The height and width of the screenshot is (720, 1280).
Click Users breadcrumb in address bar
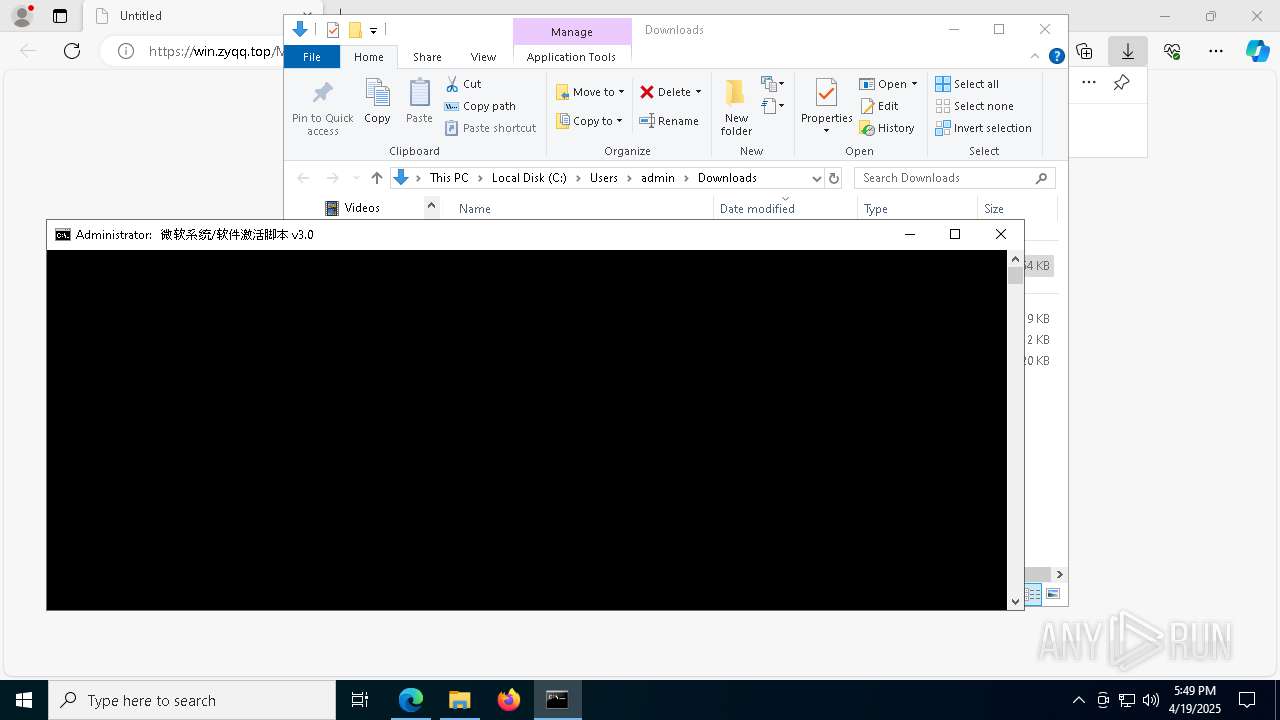tap(604, 178)
